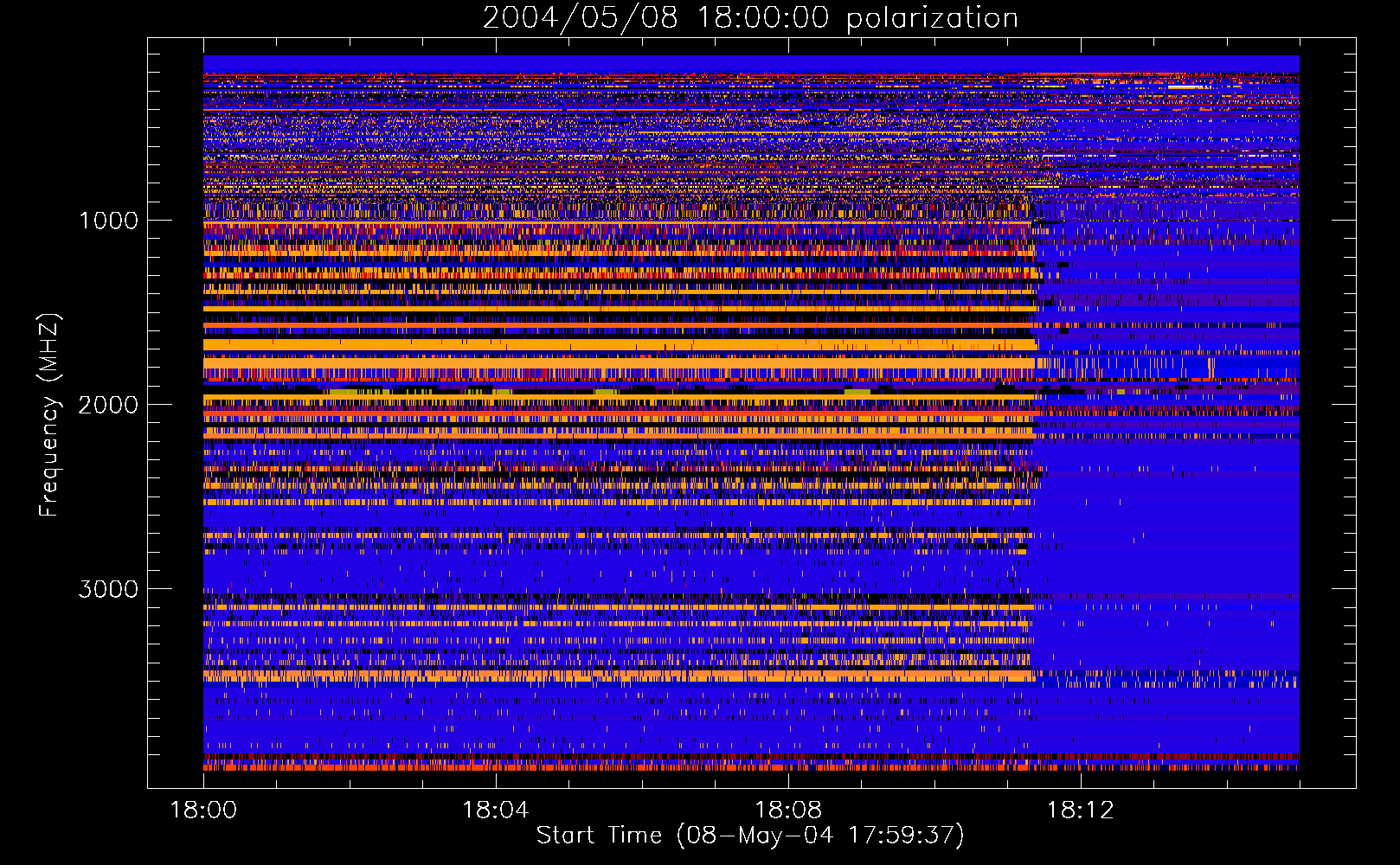Click the plot title '2004/05/08 18:00:00 polarization'
The height and width of the screenshot is (865, 1400).
click(750, 17)
